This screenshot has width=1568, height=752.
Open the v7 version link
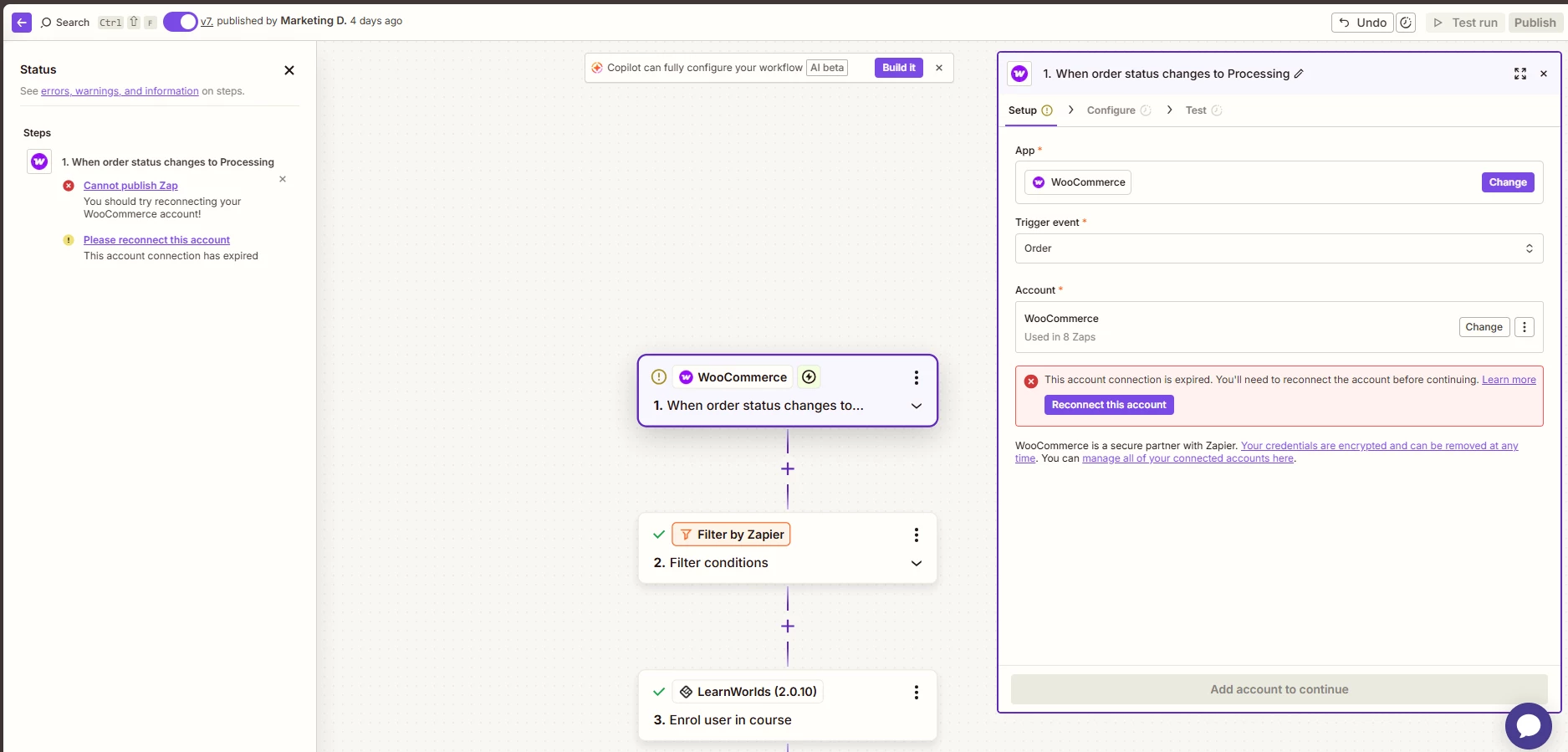(207, 21)
